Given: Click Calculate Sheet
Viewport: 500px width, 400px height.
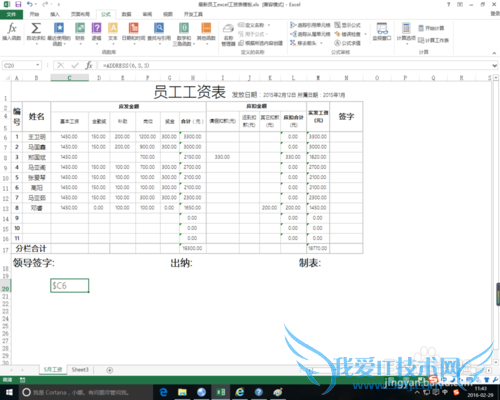Looking at the screenshot, I should (x=434, y=40).
